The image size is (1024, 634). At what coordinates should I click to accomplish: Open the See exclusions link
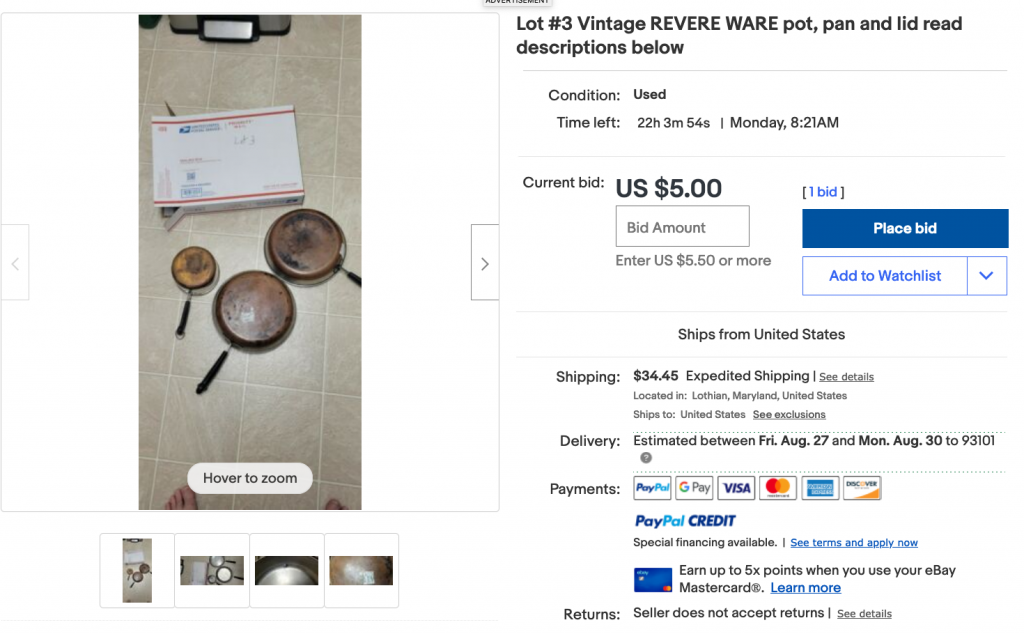point(789,415)
